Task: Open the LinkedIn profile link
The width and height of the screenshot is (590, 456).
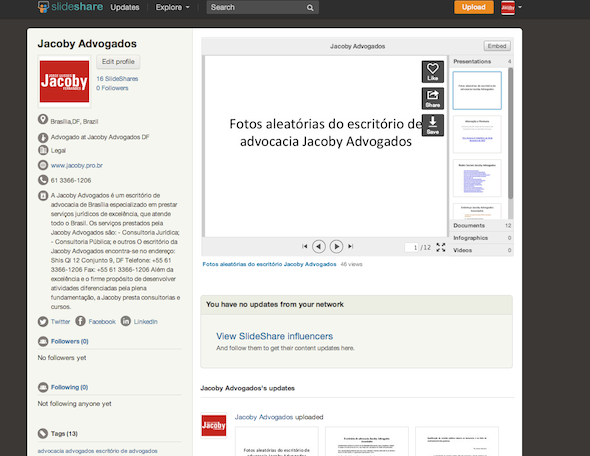Action: [146, 322]
